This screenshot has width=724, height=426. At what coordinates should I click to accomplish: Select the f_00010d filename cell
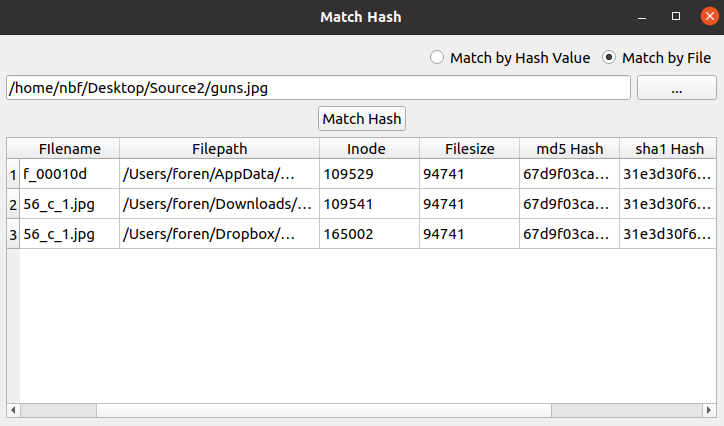[70, 174]
